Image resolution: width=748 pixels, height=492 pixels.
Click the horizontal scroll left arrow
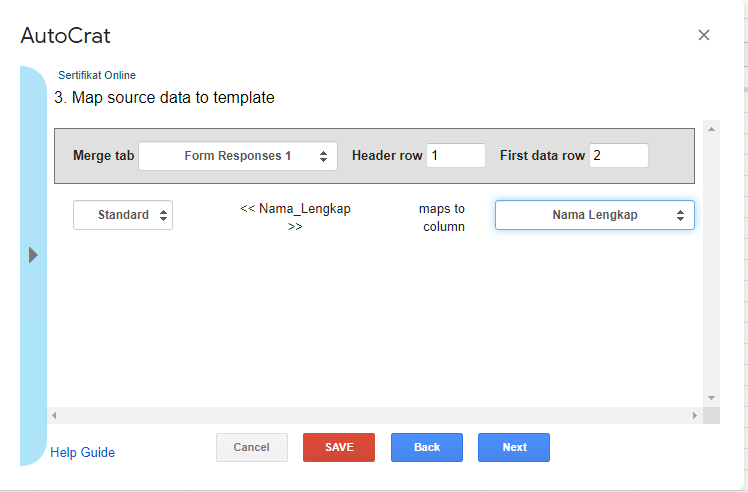54,416
